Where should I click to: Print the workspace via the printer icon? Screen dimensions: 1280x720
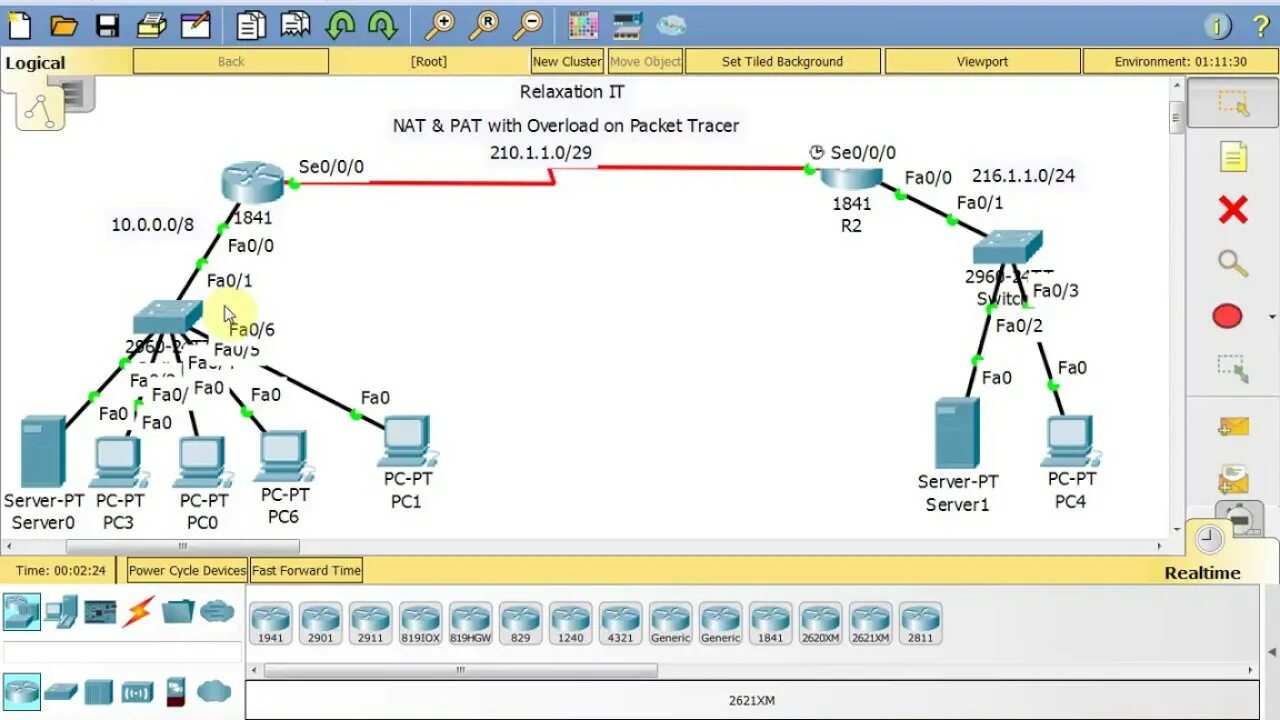click(x=151, y=24)
